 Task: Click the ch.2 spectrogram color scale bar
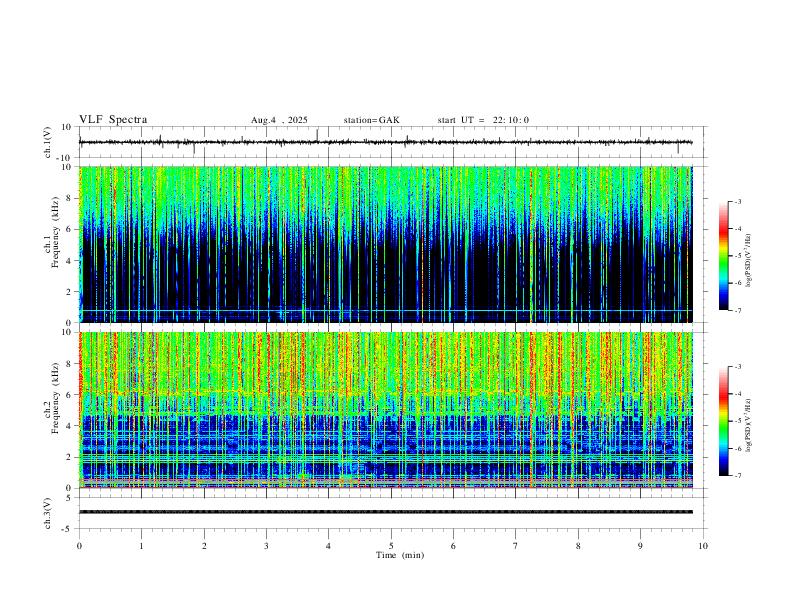(724, 421)
